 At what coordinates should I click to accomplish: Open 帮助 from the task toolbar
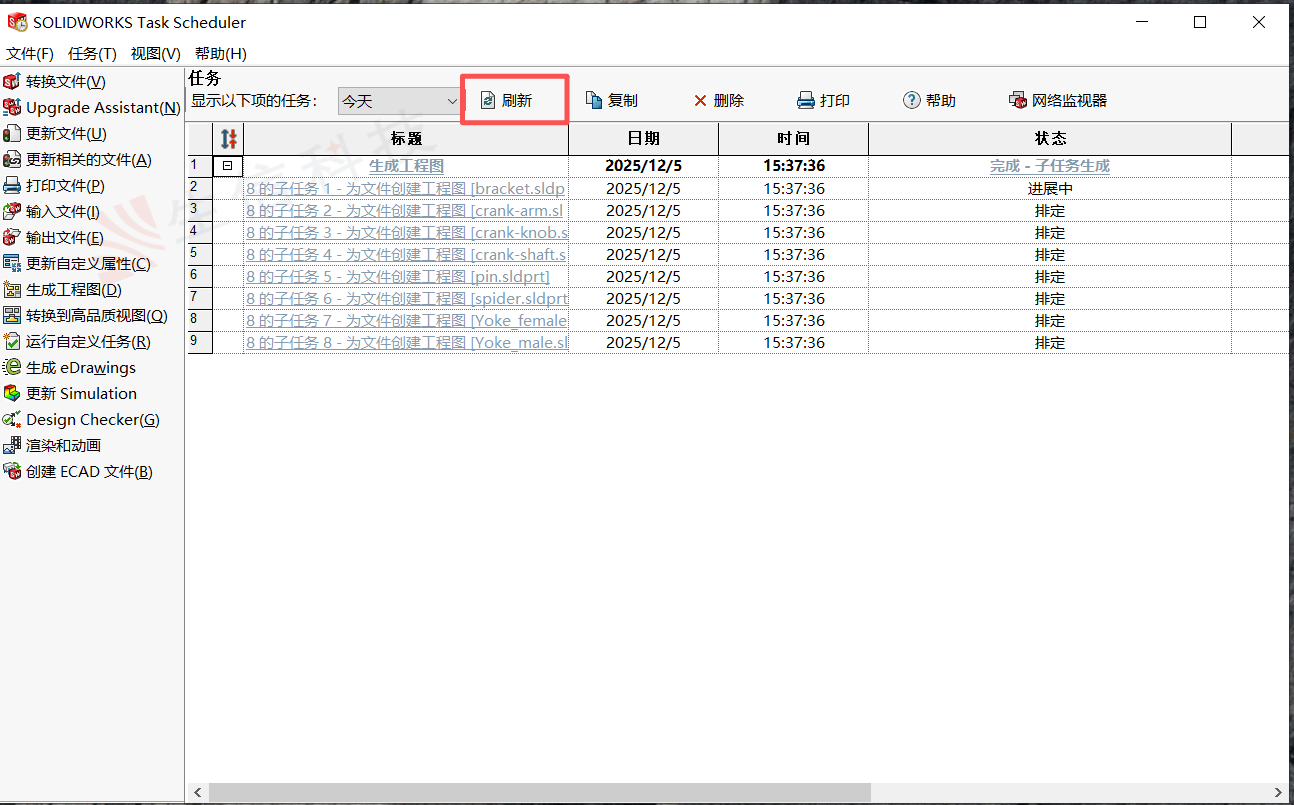[929, 100]
